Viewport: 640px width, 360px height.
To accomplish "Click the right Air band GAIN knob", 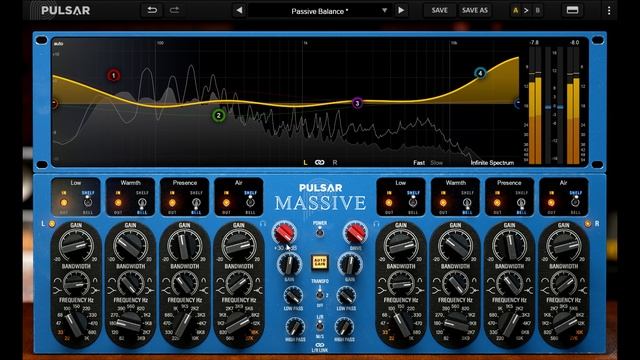I will point(564,245).
